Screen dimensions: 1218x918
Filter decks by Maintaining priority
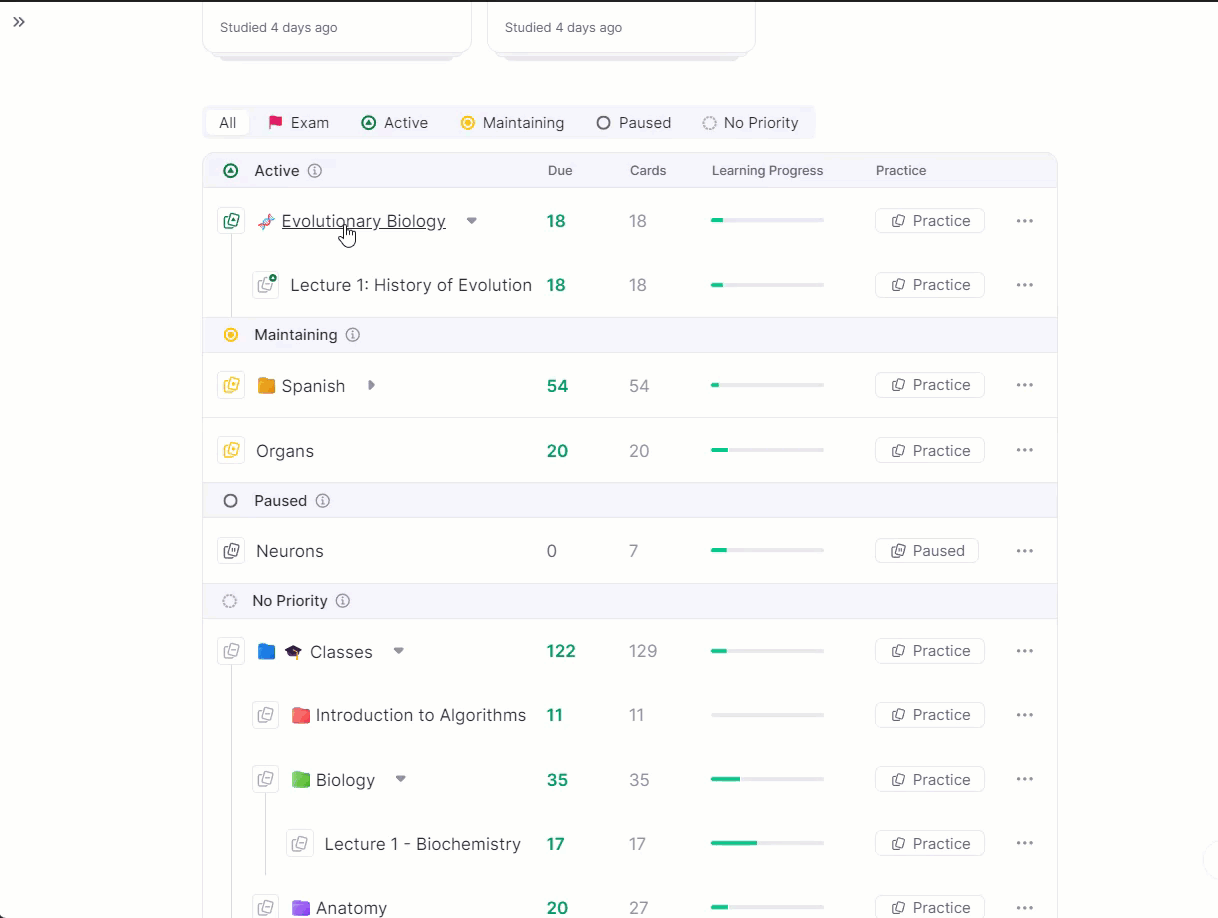coord(512,123)
